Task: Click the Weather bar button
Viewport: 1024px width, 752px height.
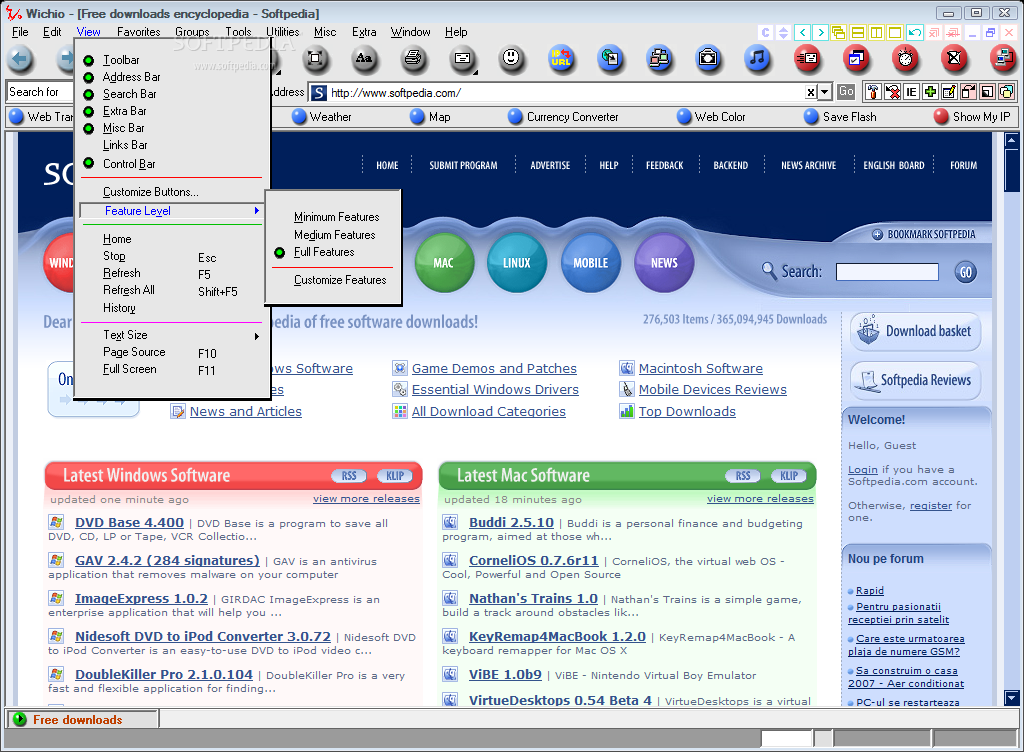Action: click(x=322, y=117)
